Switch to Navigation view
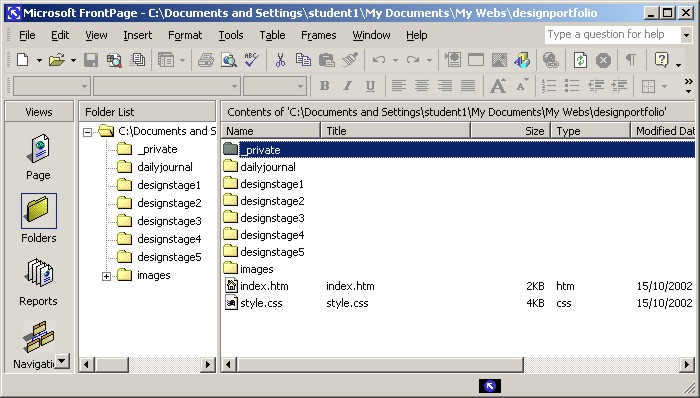 pos(37,345)
